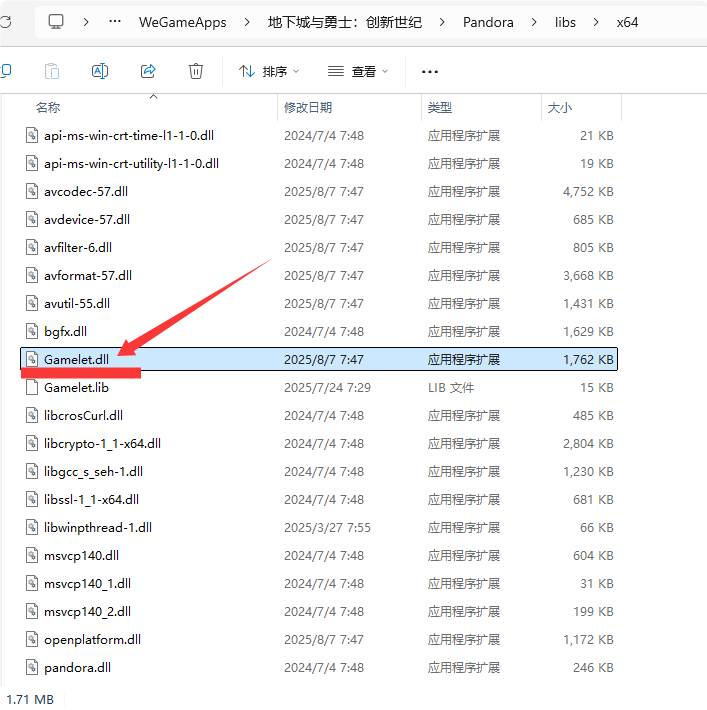
Task: Click the DLL icon beside msvcp140.dll
Action: (x=32, y=556)
